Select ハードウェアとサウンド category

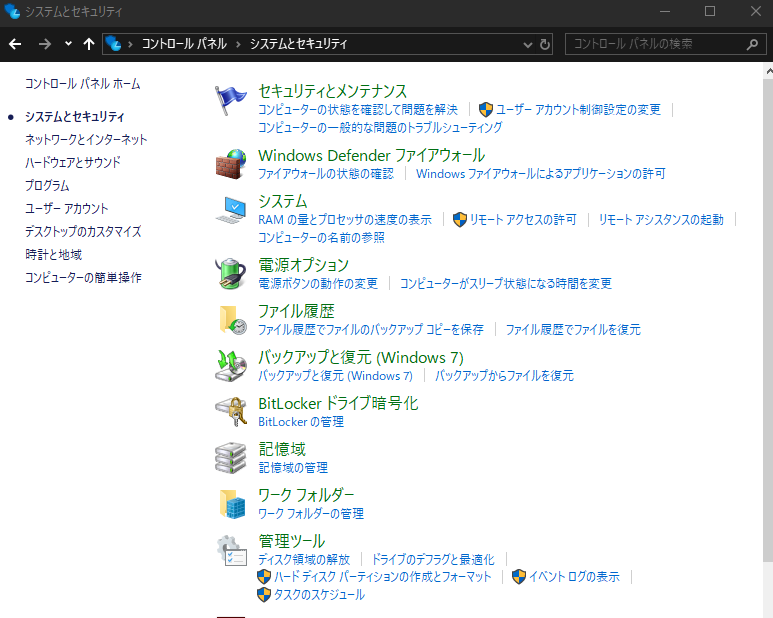pos(73,162)
